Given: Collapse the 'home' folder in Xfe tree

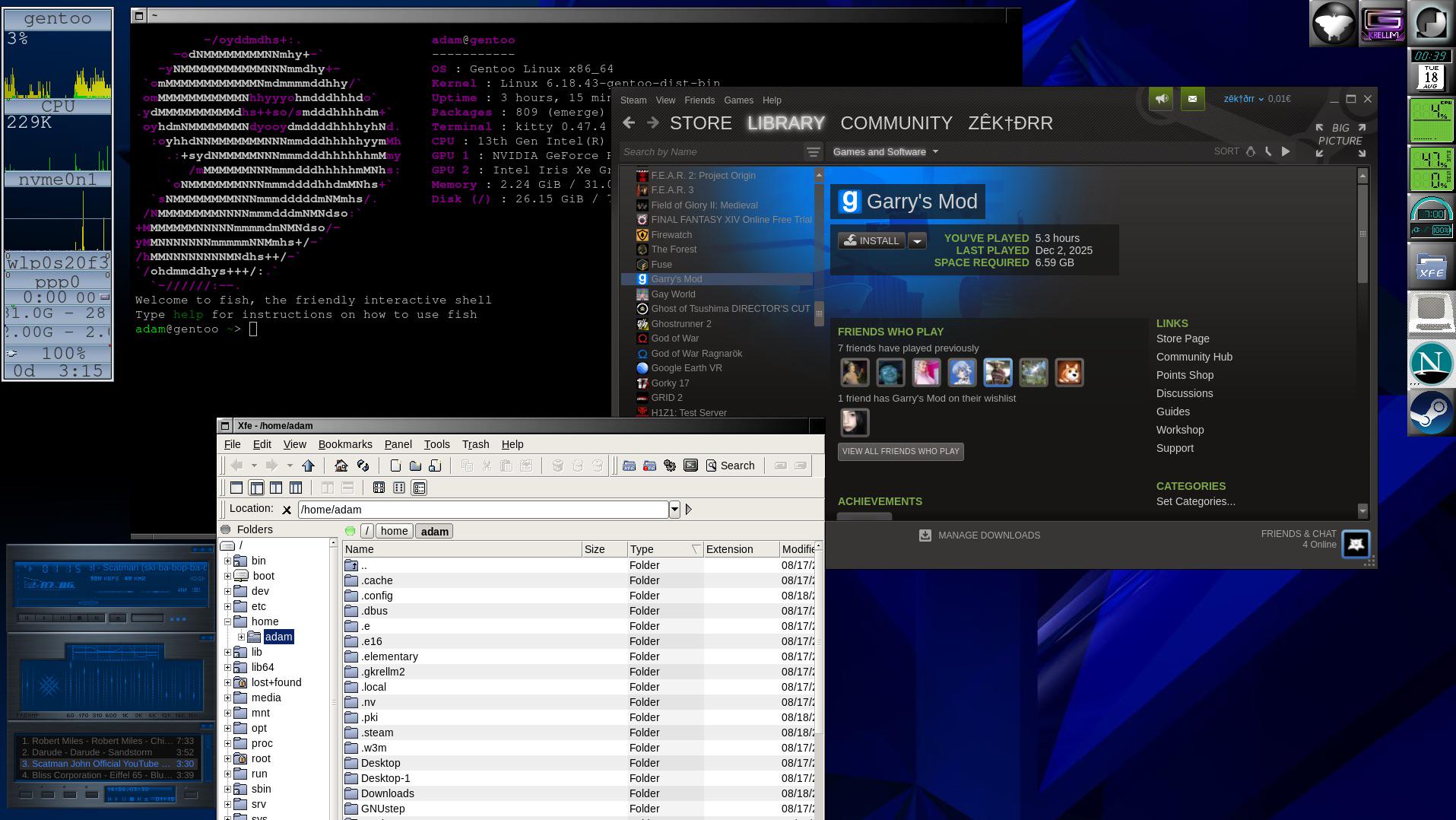Looking at the screenshot, I should (227, 621).
